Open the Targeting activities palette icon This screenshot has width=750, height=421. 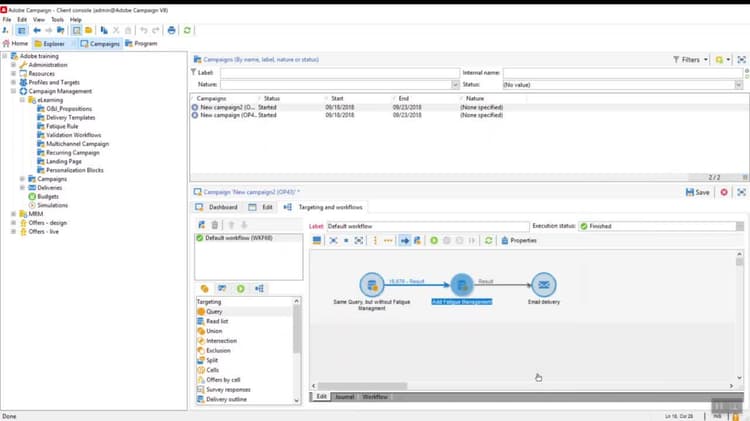pos(204,288)
